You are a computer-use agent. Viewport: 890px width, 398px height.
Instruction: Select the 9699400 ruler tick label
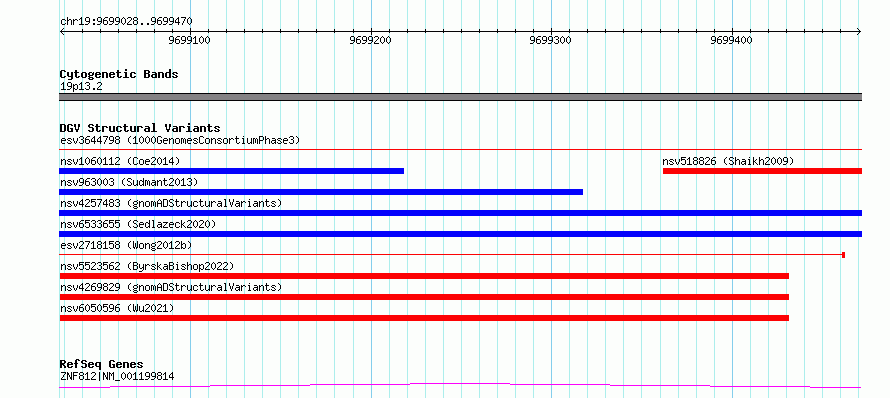(x=732, y=40)
